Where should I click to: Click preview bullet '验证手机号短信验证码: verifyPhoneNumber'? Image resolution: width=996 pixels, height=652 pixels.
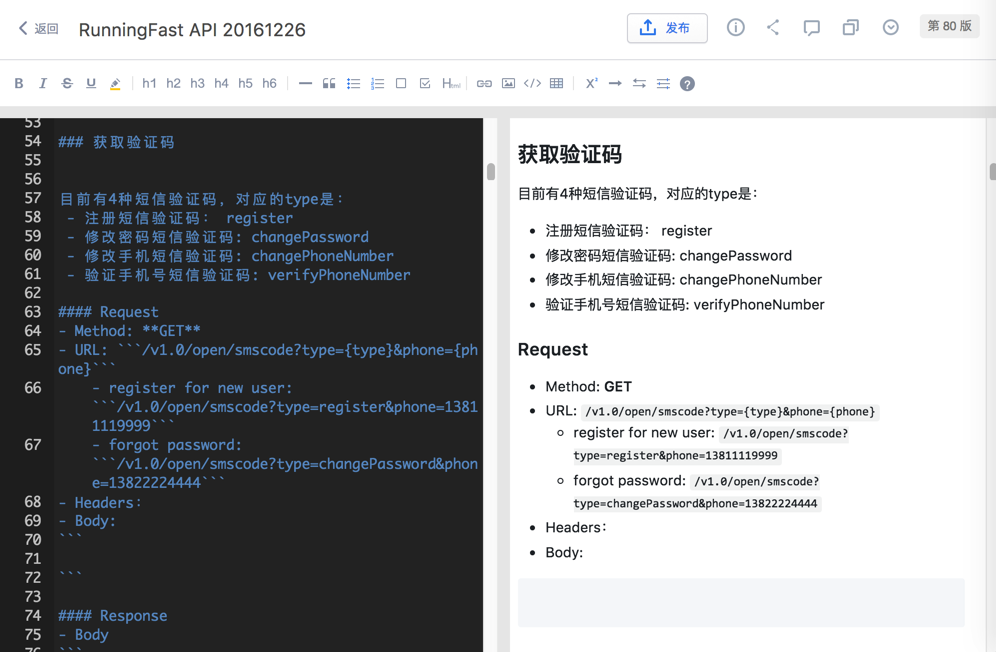click(685, 304)
